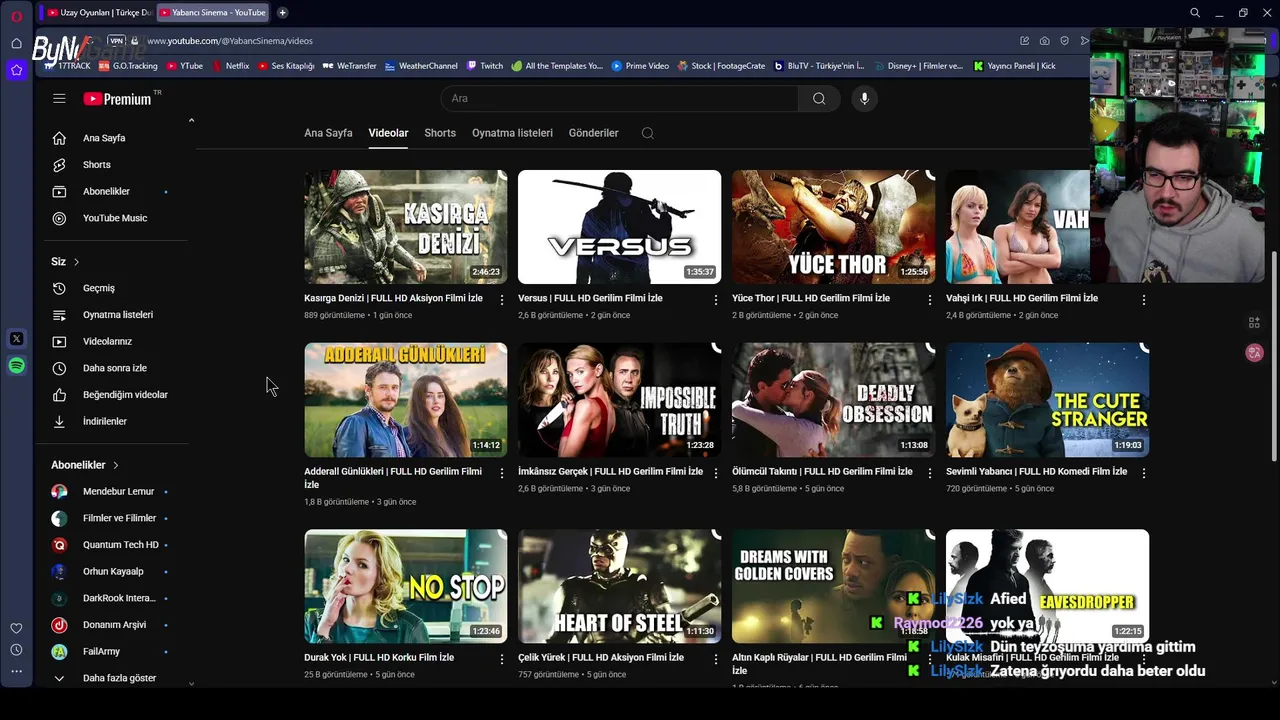The image size is (1280, 720).
Task: Open title Adderall Günlükleri FULL HD Gerilim
Action: (393, 477)
